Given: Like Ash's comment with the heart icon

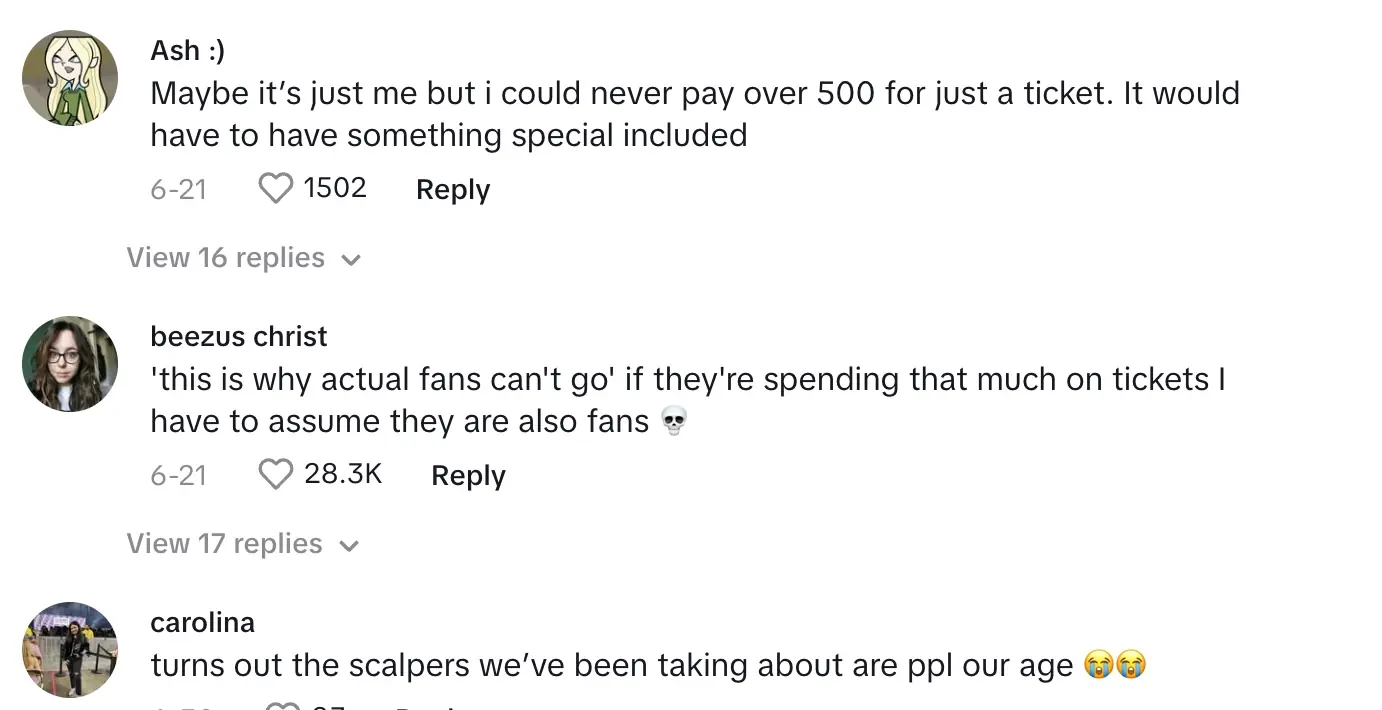Looking at the screenshot, I should [x=276, y=189].
